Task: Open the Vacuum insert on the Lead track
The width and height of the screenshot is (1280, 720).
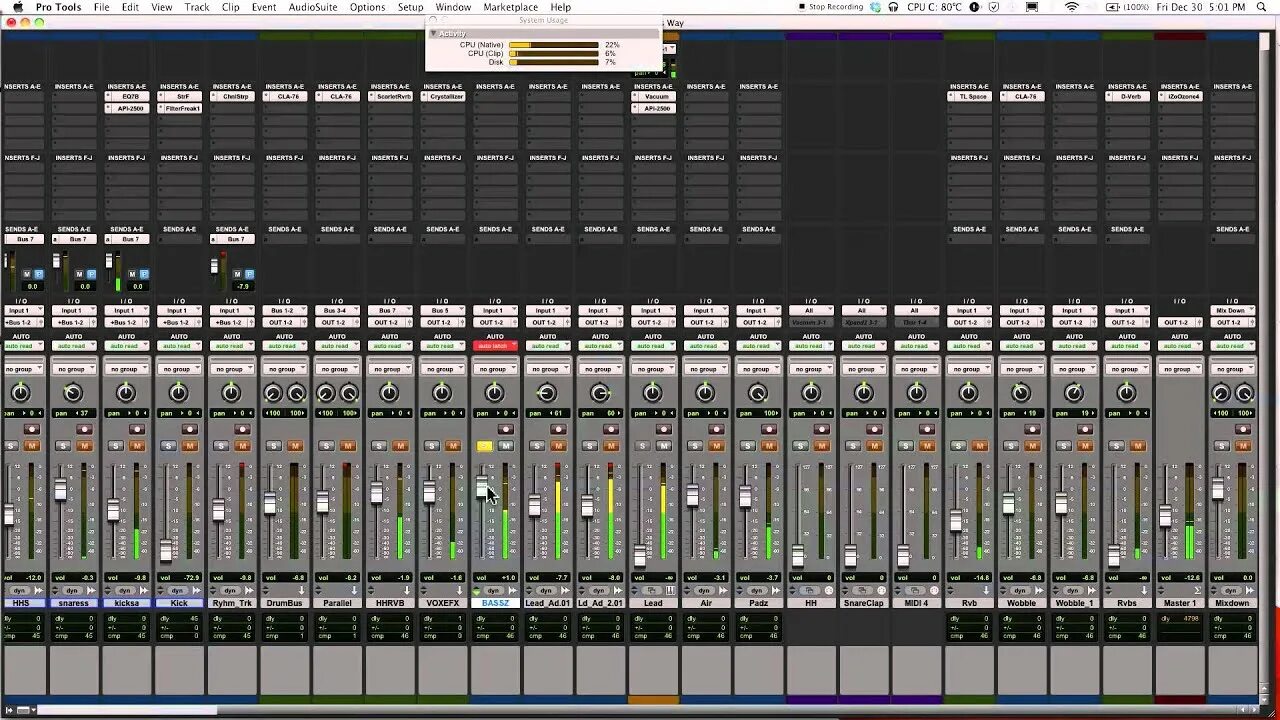Action: 655,97
